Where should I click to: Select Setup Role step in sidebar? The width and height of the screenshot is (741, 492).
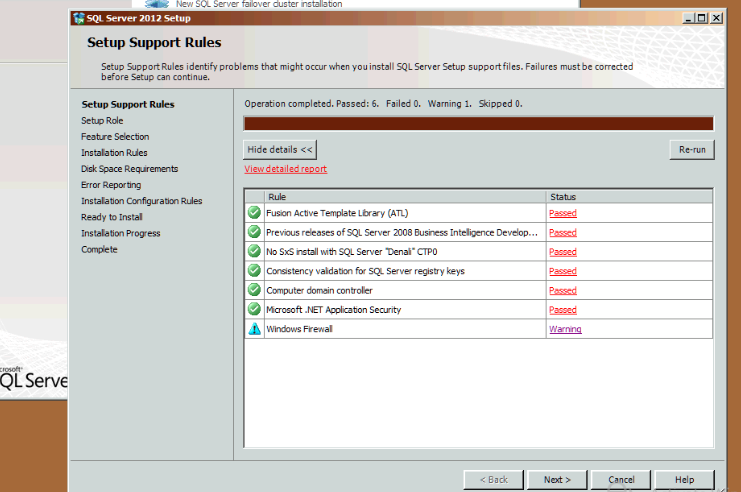pyautogui.click(x=102, y=121)
